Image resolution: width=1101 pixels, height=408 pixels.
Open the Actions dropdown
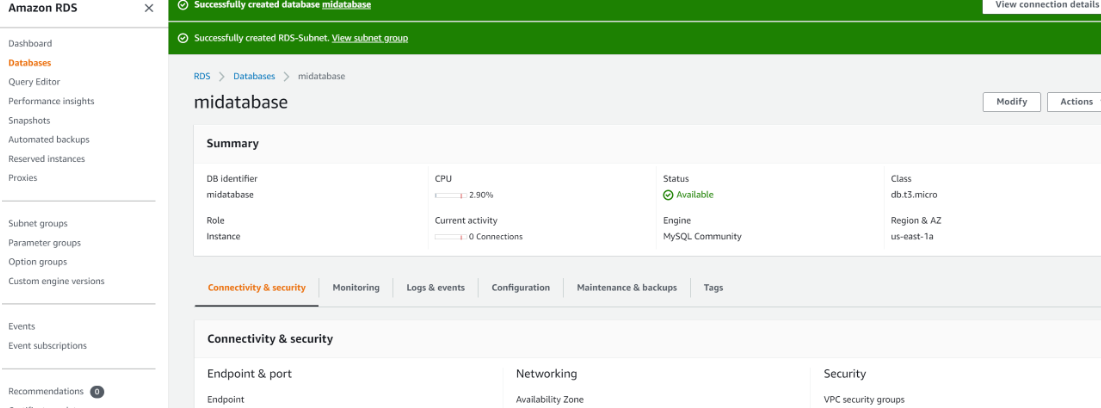click(1074, 102)
